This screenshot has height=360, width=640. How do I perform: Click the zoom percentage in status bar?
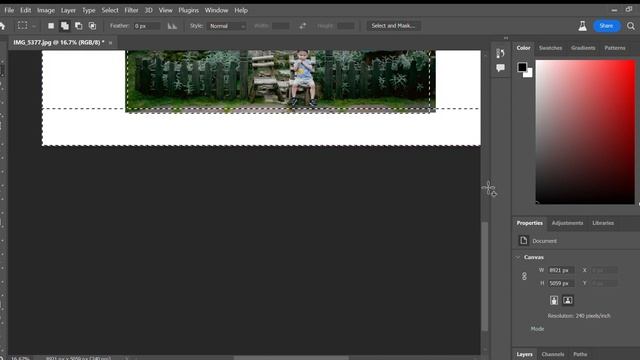click(20, 358)
